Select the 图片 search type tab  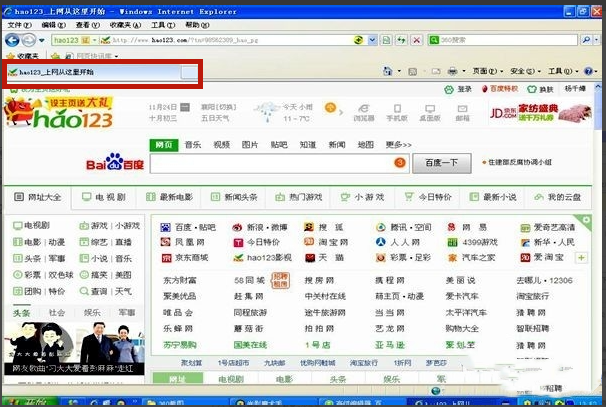tap(250, 145)
